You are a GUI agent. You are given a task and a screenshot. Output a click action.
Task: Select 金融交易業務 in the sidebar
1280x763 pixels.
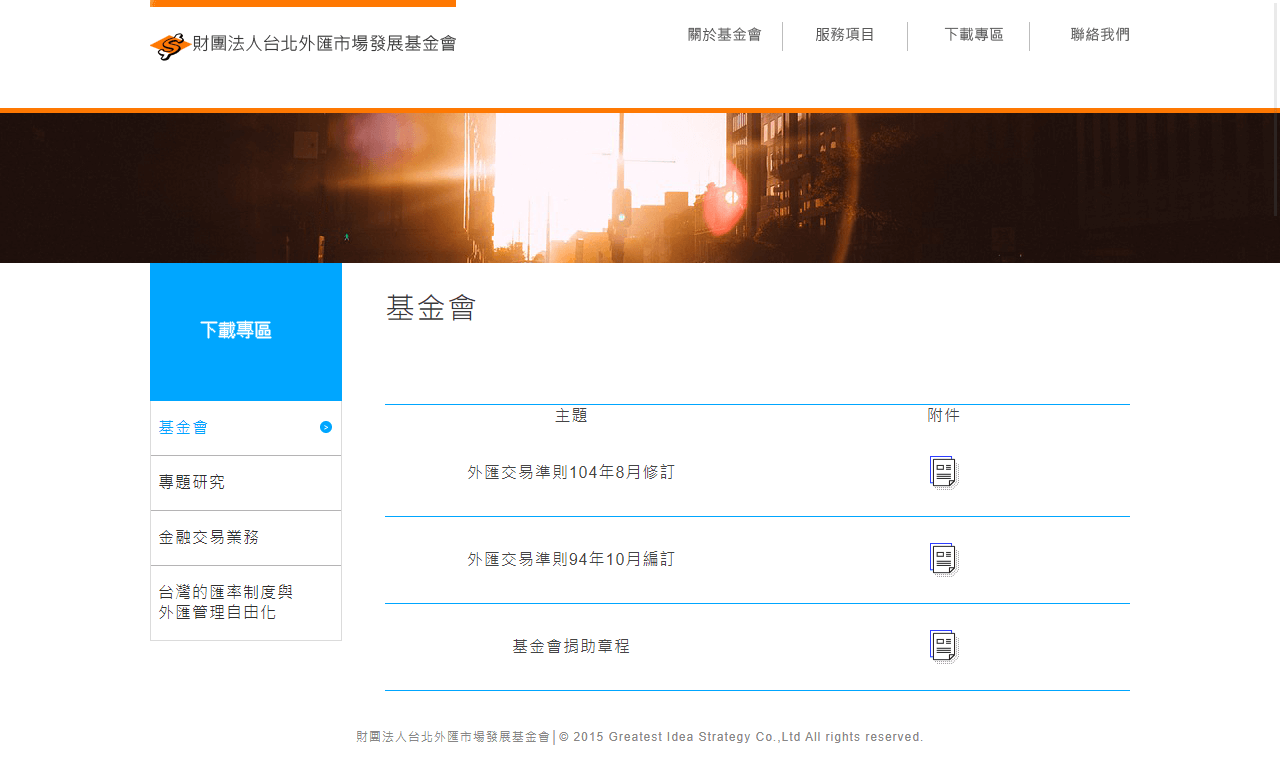[x=246, y=538]
